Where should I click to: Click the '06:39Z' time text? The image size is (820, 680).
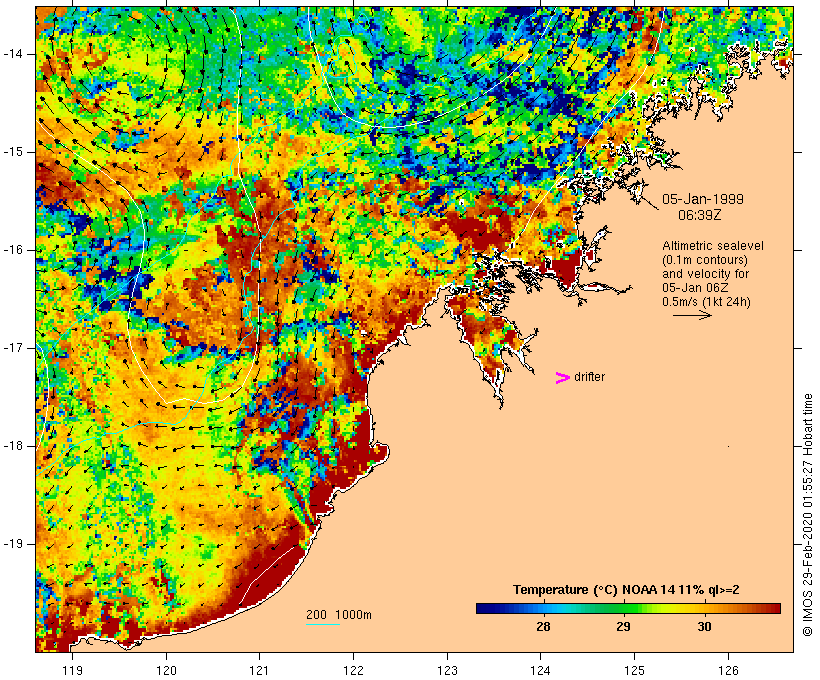click(700, 215)
